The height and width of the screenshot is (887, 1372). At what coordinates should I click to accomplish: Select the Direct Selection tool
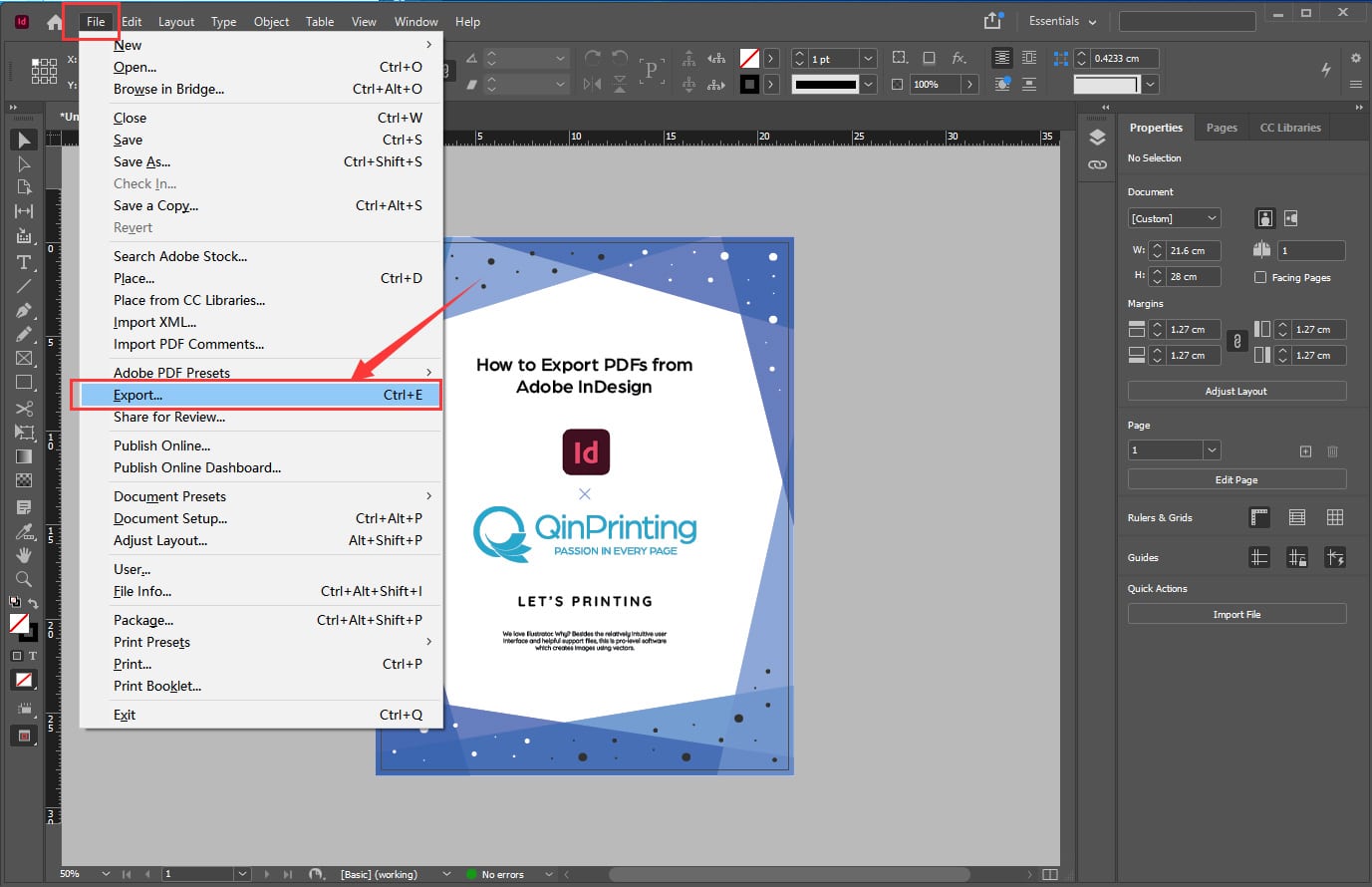coord(24,163)
